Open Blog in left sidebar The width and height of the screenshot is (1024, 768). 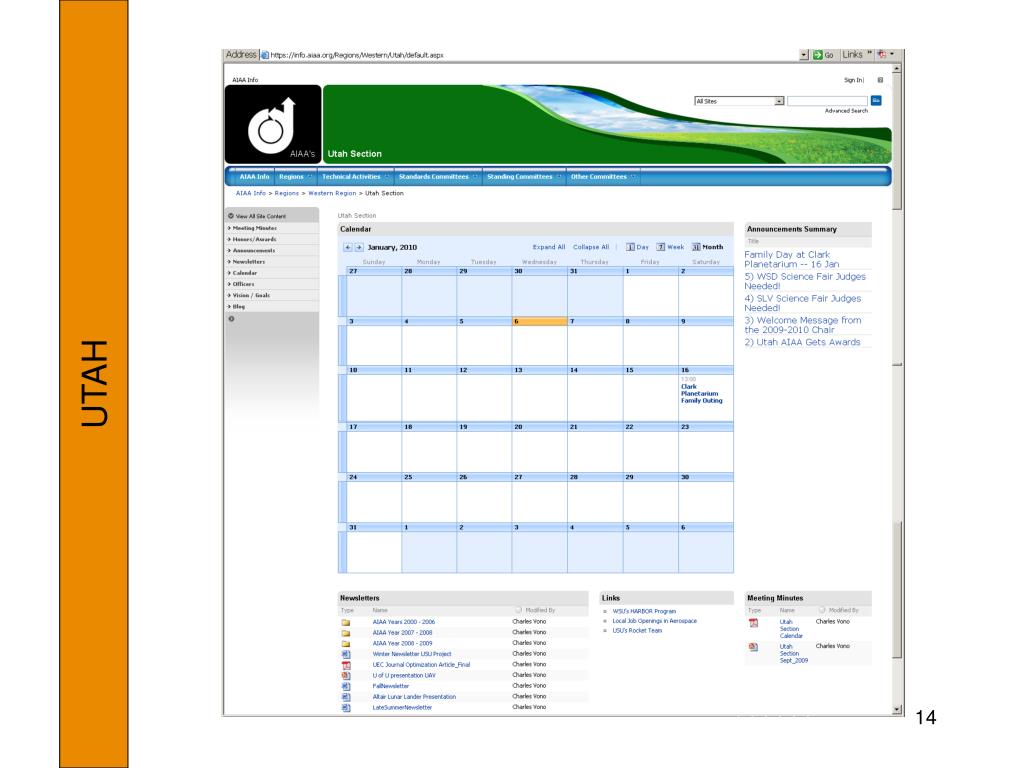(238, 306)
